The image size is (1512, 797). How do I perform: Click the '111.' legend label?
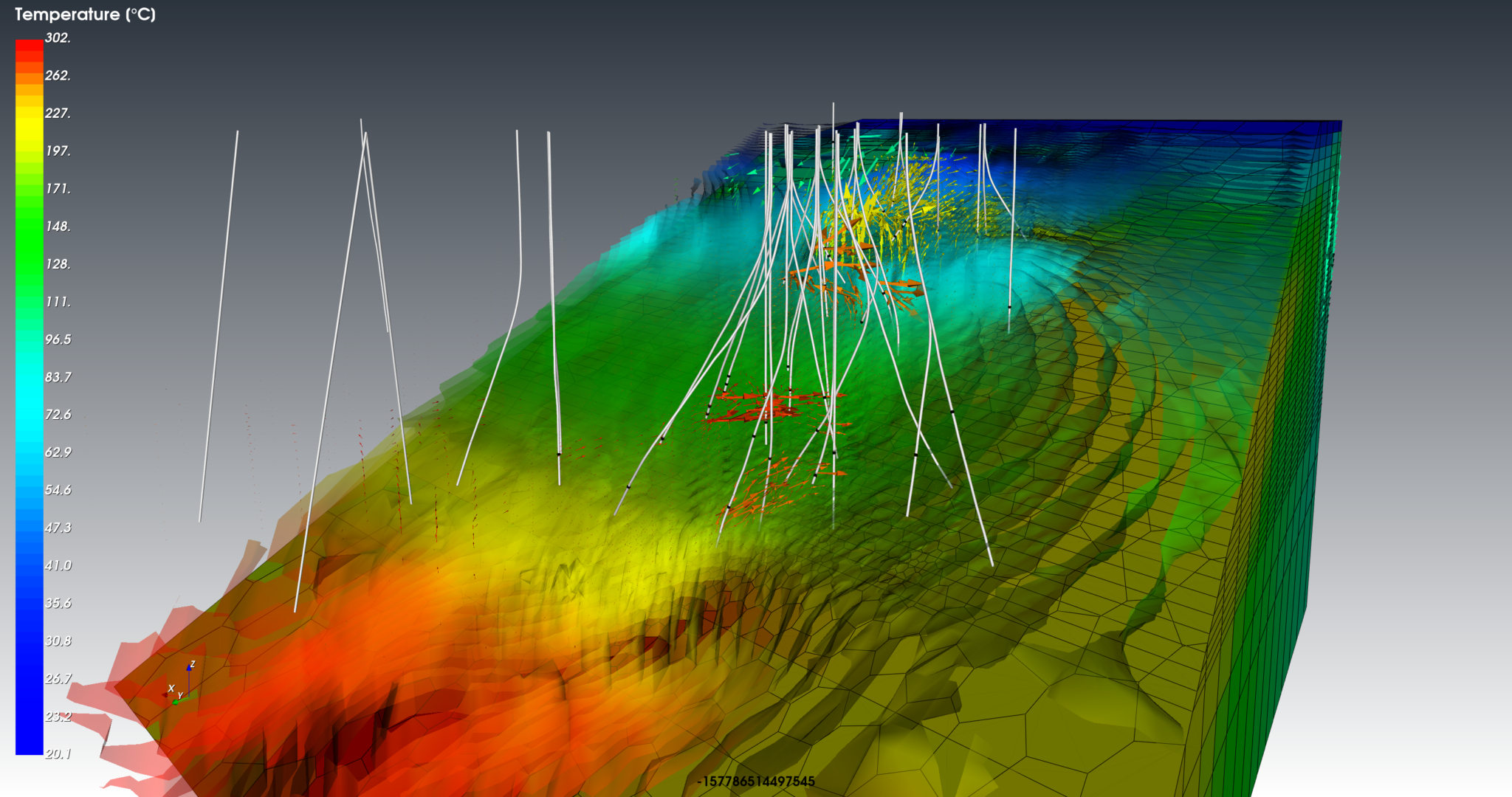tap(58, 301)
